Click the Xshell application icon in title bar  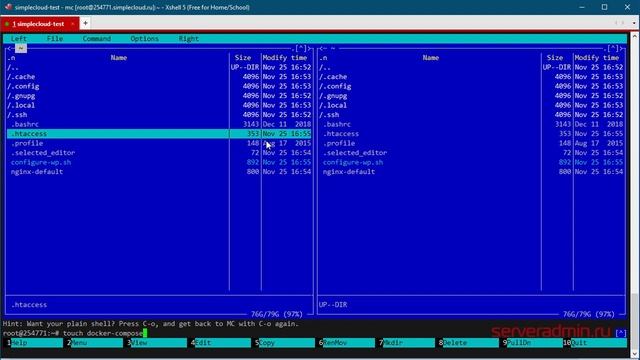[8, 7]
